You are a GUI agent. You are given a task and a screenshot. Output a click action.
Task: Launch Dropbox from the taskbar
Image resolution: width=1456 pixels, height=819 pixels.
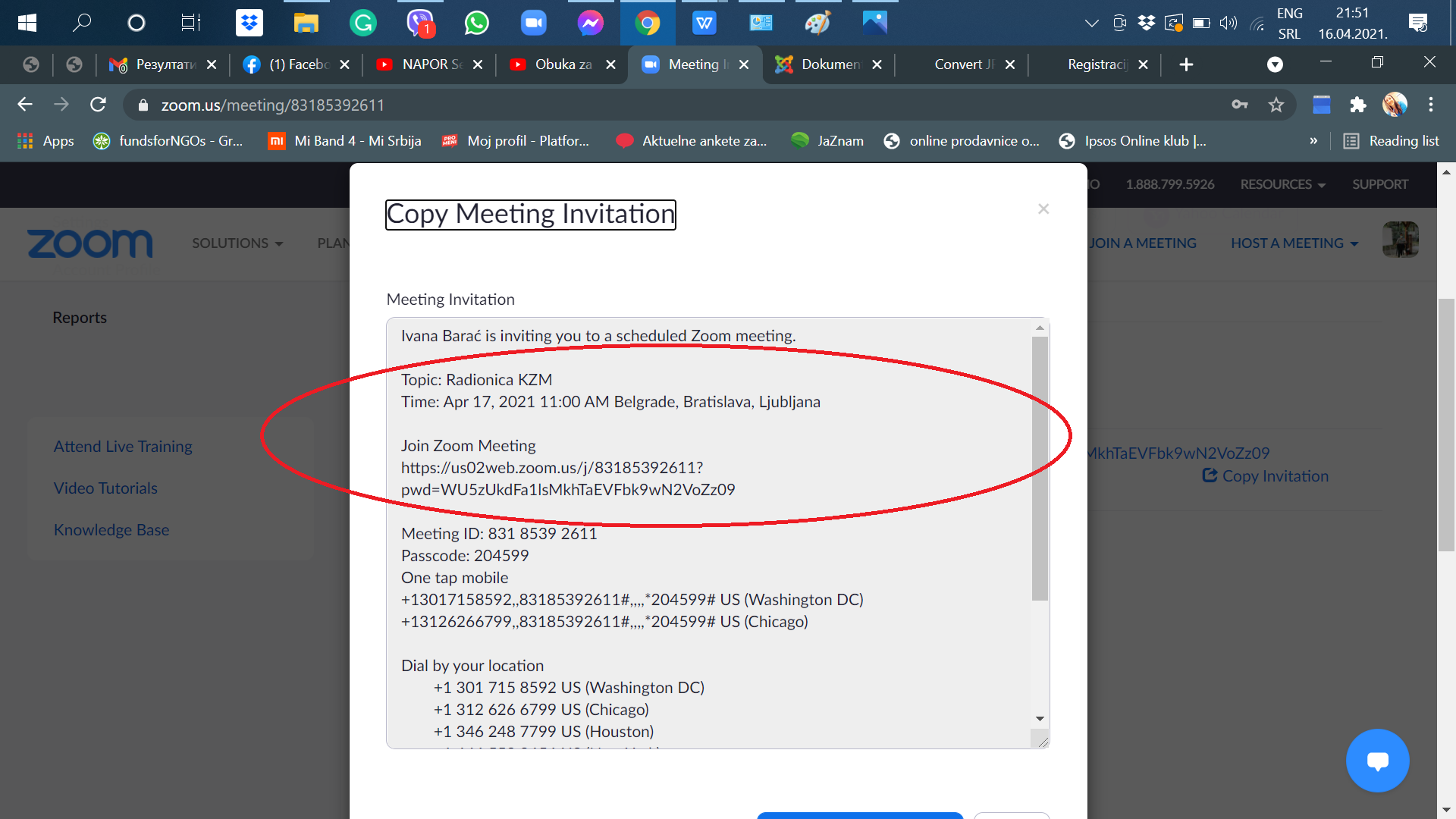(x=249, y=23)
